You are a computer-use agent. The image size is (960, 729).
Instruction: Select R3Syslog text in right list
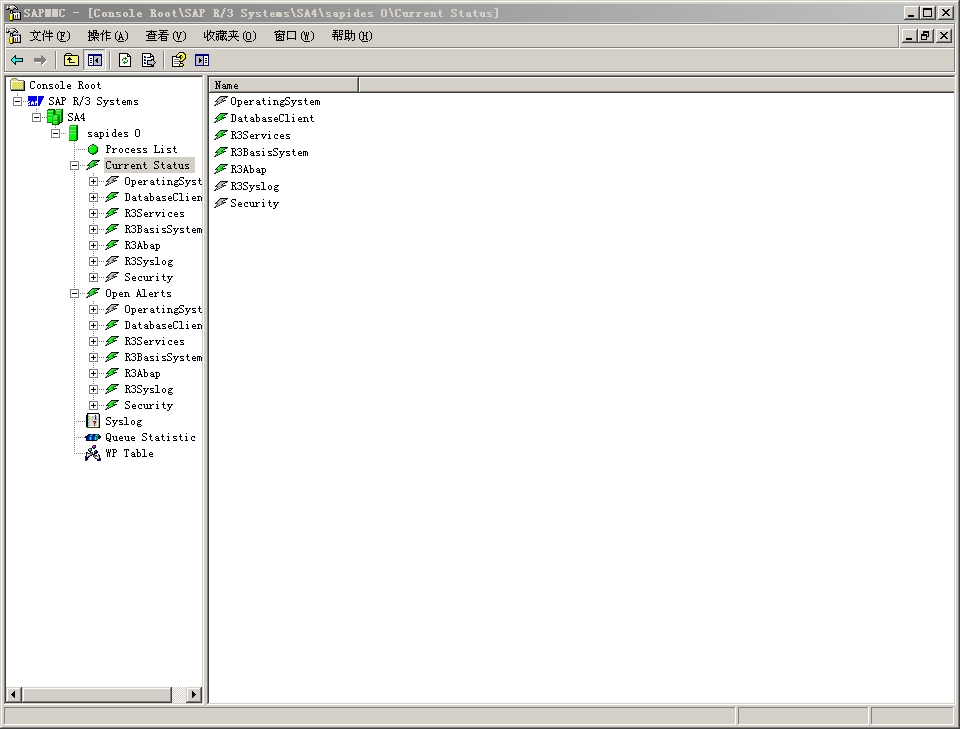[x=255, y=187]
